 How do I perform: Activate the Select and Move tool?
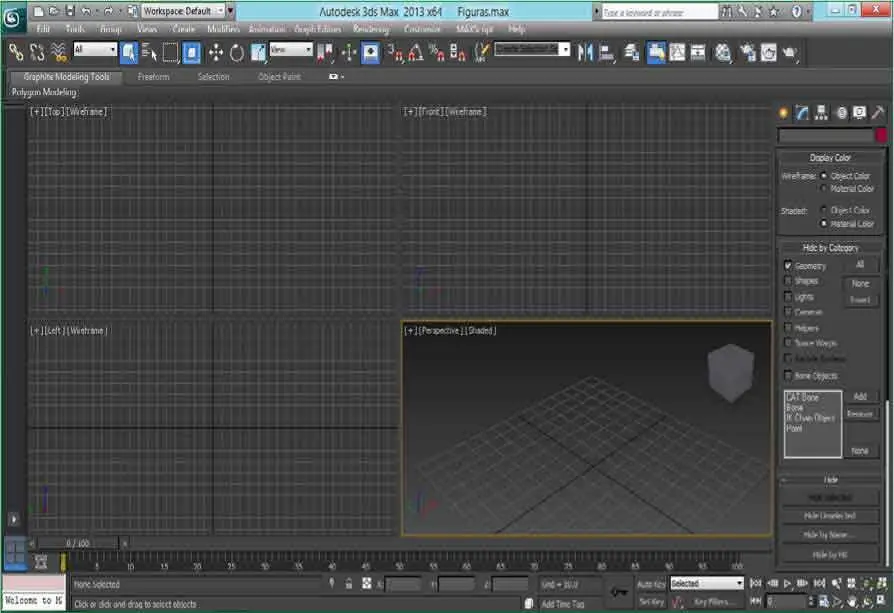[216, 53]
